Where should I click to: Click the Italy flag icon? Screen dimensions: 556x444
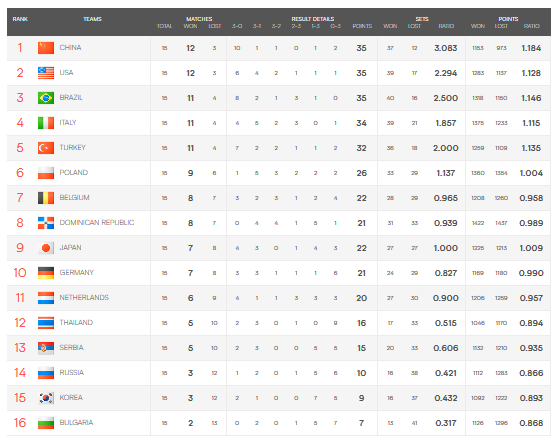(46, 123)
